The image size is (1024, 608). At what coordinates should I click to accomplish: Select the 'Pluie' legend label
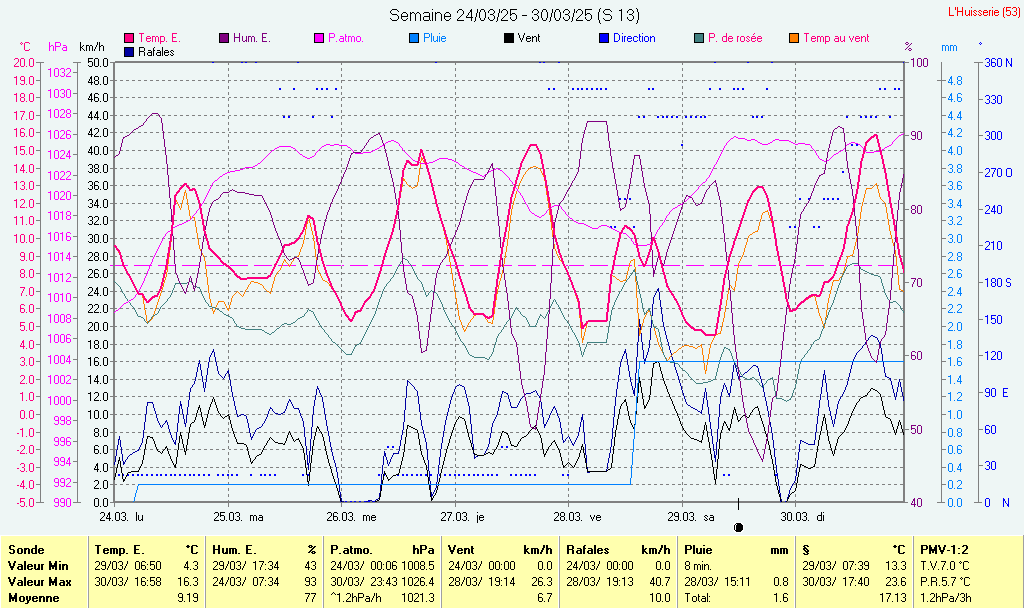pos(435,39)
